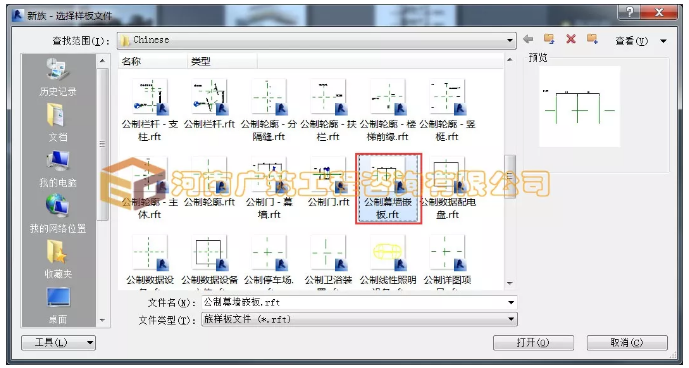Viewport: 689px width, 368px height.
Task: Click the file list scrollbar thumb
Action: pyautogui.click(x=510, y=176)
